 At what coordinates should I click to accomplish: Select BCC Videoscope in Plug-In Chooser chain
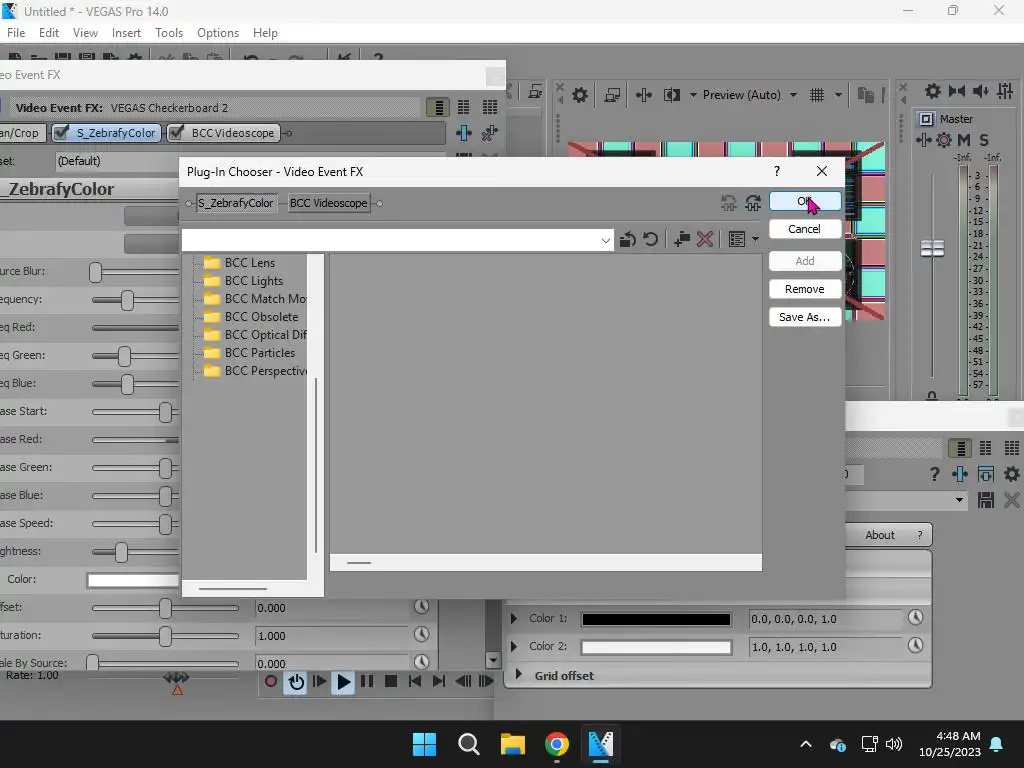328,203
